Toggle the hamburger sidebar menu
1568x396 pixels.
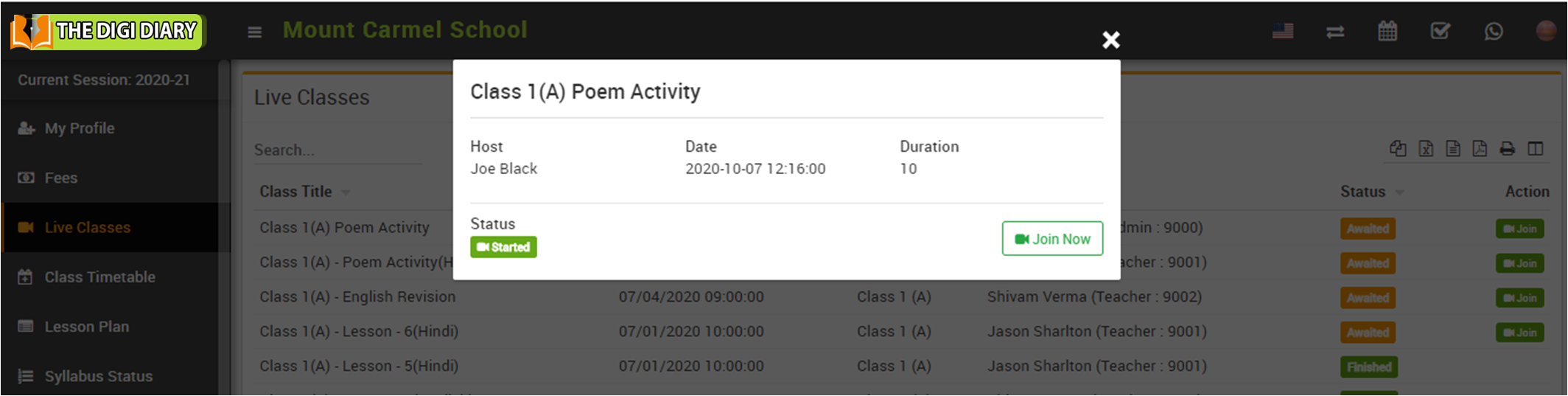point(255,32)
